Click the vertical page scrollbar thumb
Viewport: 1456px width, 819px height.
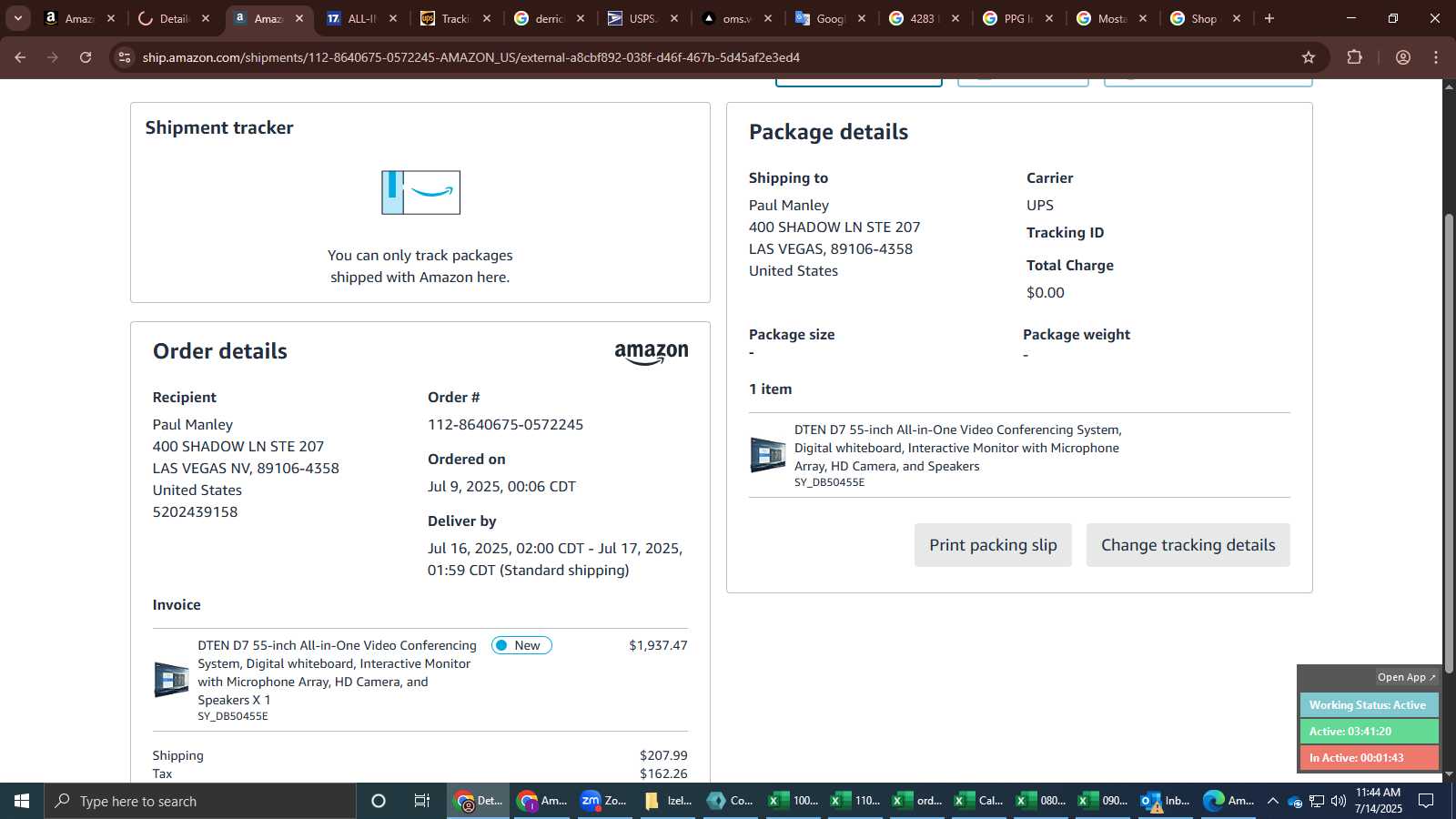[x=1449, y=443]
